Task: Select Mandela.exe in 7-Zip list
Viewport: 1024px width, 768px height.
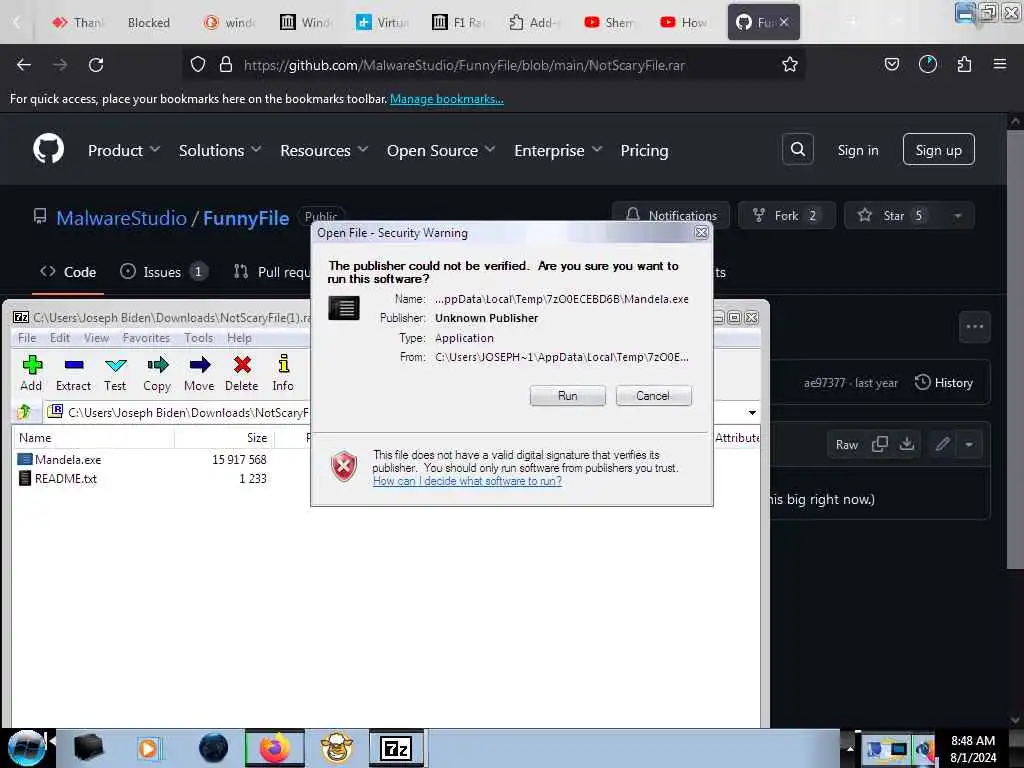Action: tap(69, 460)
